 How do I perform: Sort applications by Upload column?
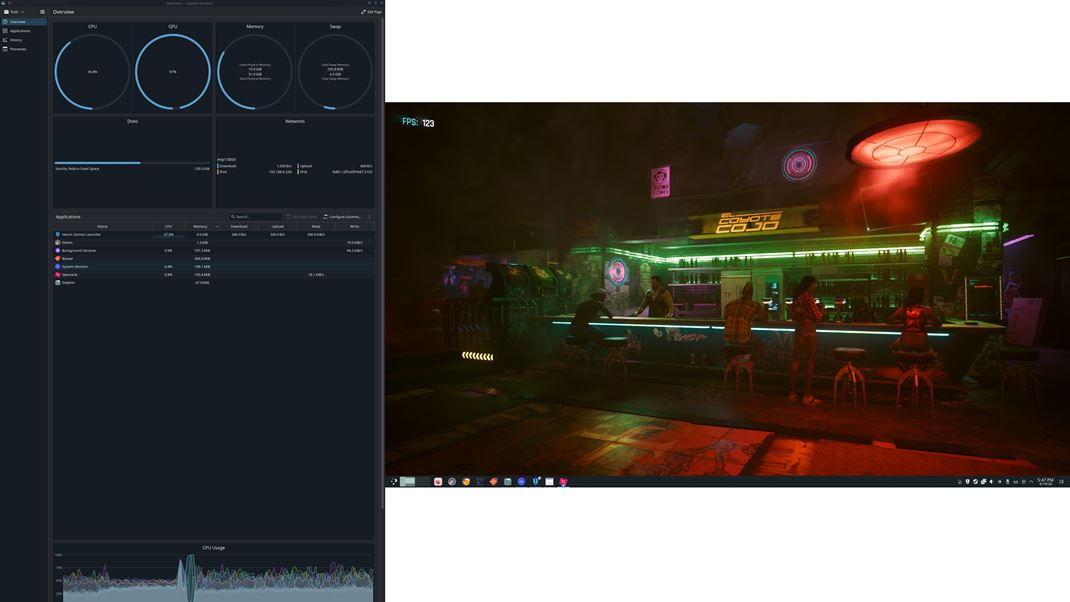(277, 226)
